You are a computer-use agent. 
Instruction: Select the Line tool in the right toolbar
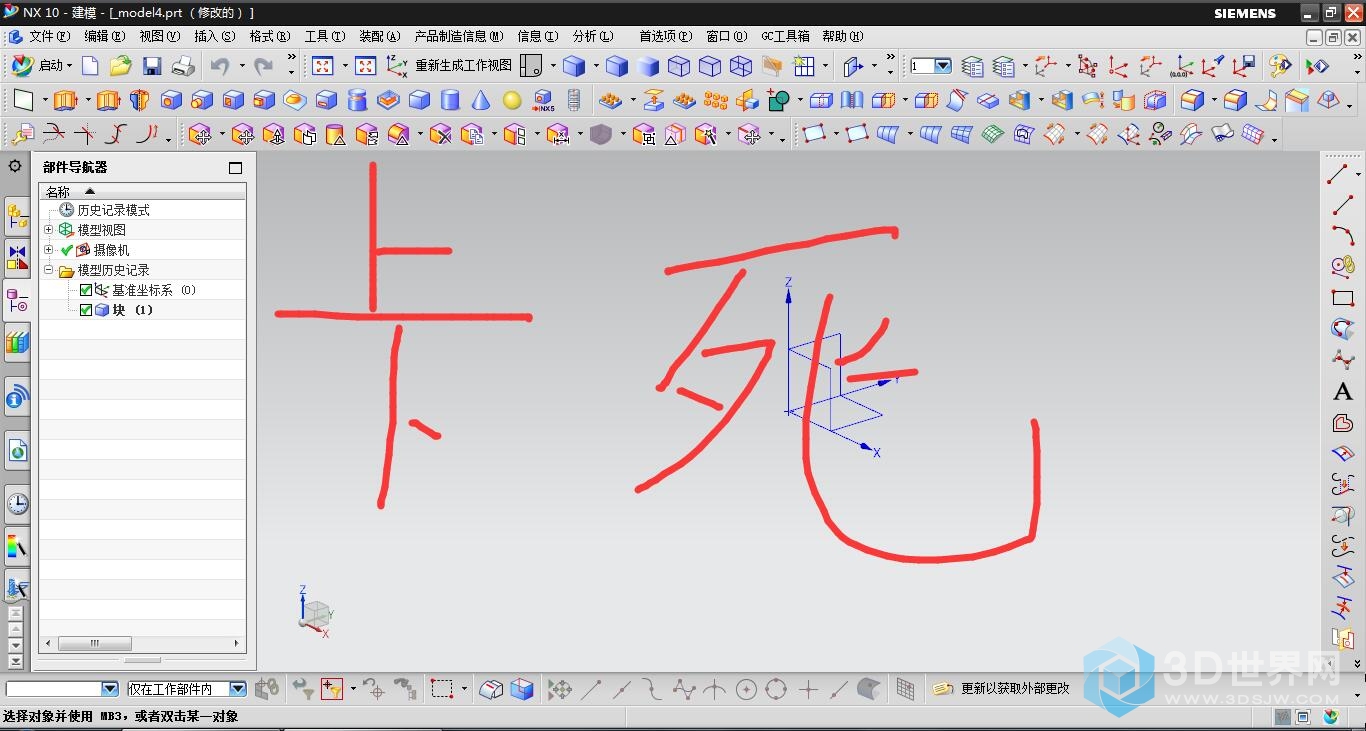coord(1342,205)
